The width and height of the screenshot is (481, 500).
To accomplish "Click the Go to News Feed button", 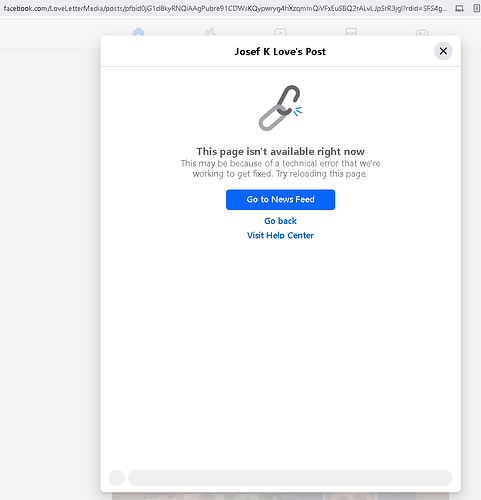I will [x=280, y=200].
